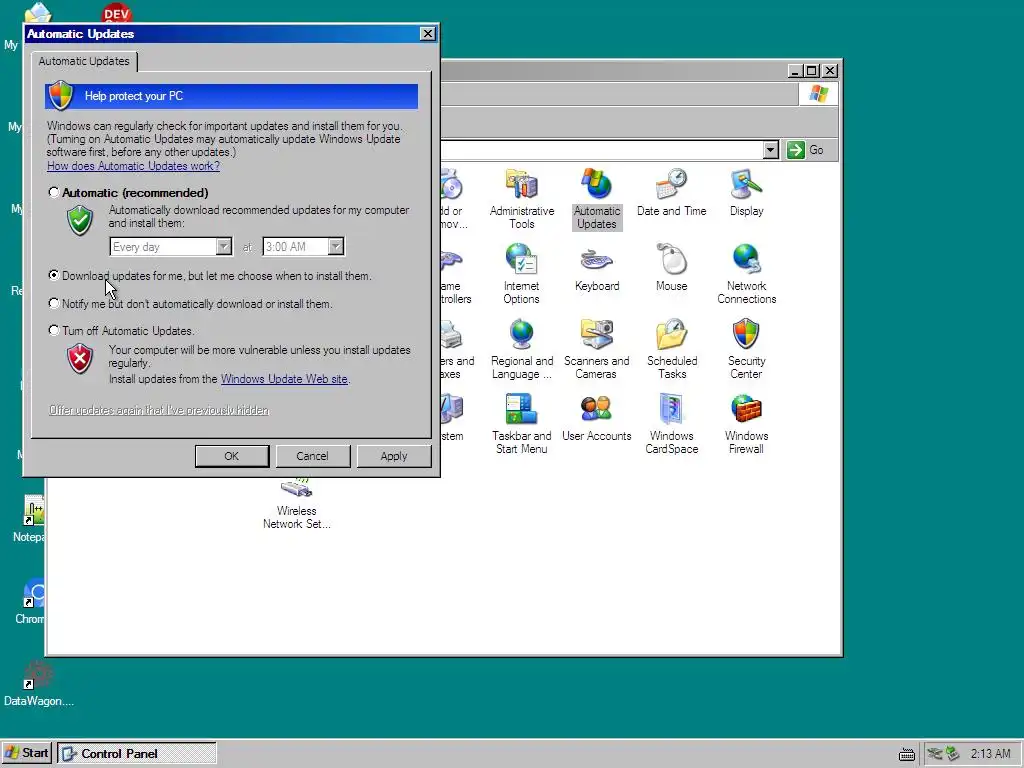Screen dimensions: 1024x768
Task: Click Cancel in Automatic Updates dialog
Action: coord(313,456)
